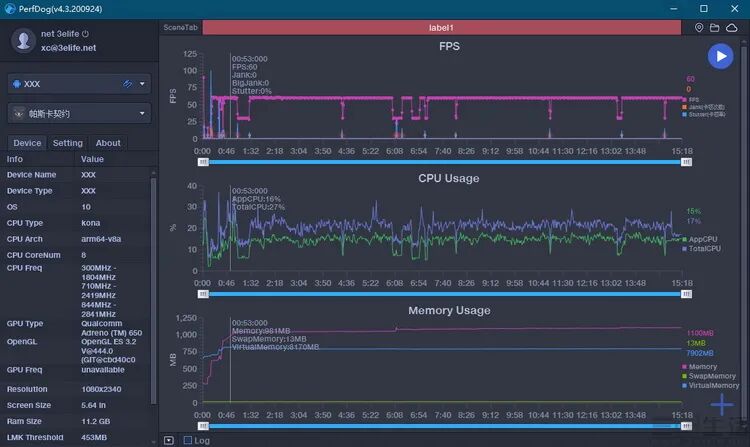Select the Device Name row
Image resolution: width=750 pixels, height=447 pixels.
(77, 175)
